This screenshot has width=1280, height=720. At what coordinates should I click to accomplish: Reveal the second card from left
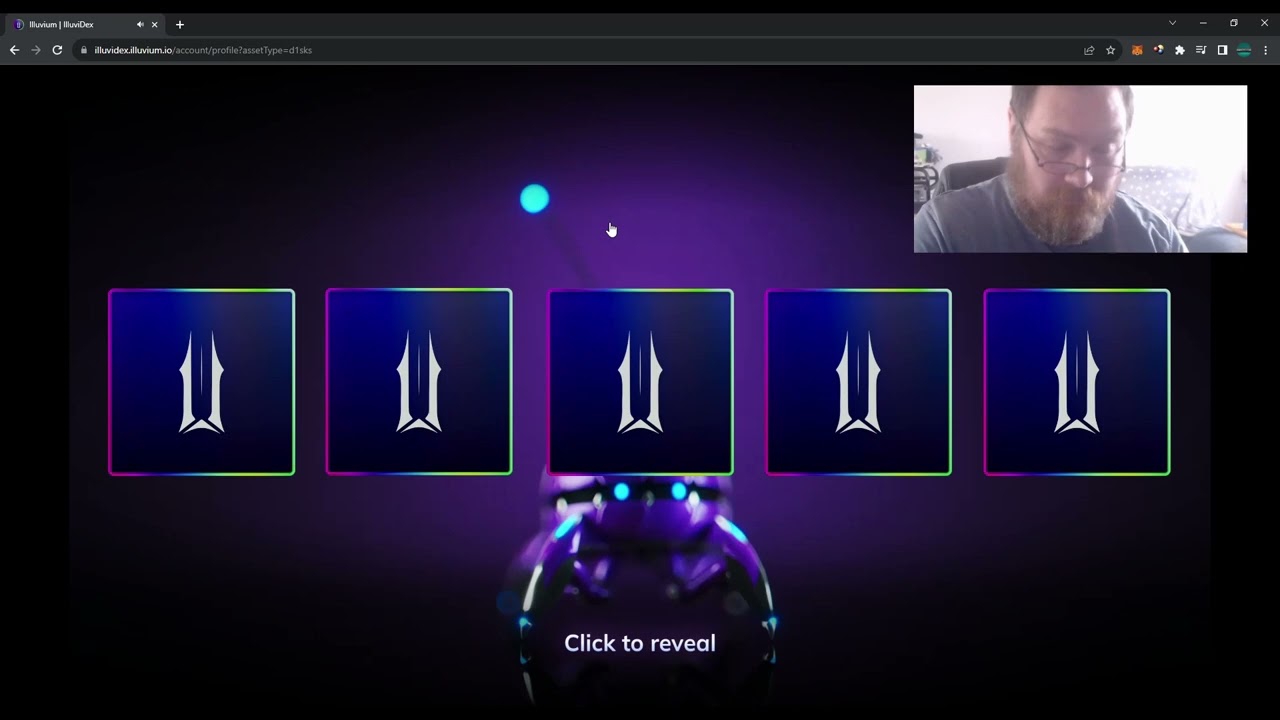click(419, 381)
